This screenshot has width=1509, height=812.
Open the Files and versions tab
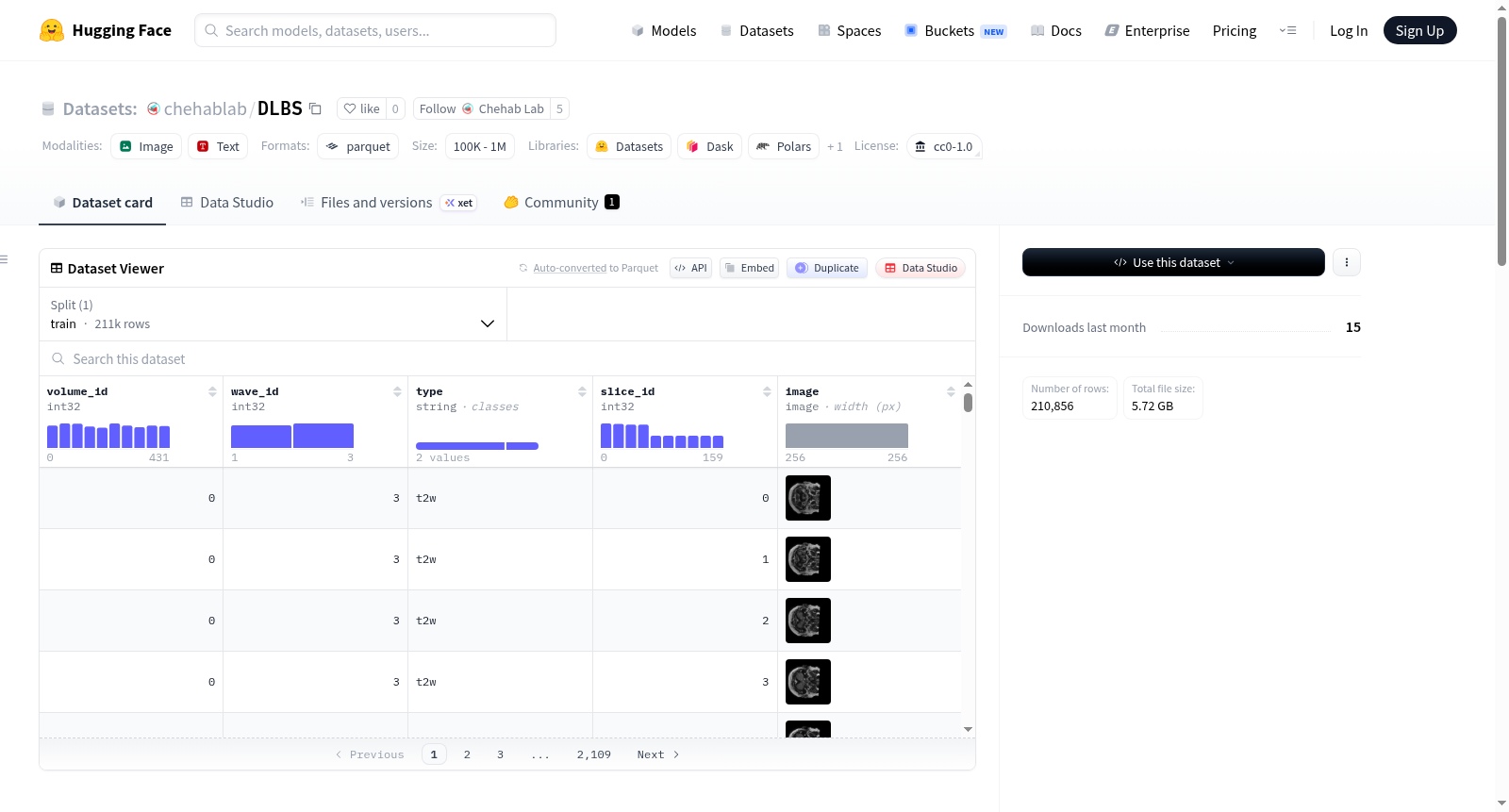point(388,203)
